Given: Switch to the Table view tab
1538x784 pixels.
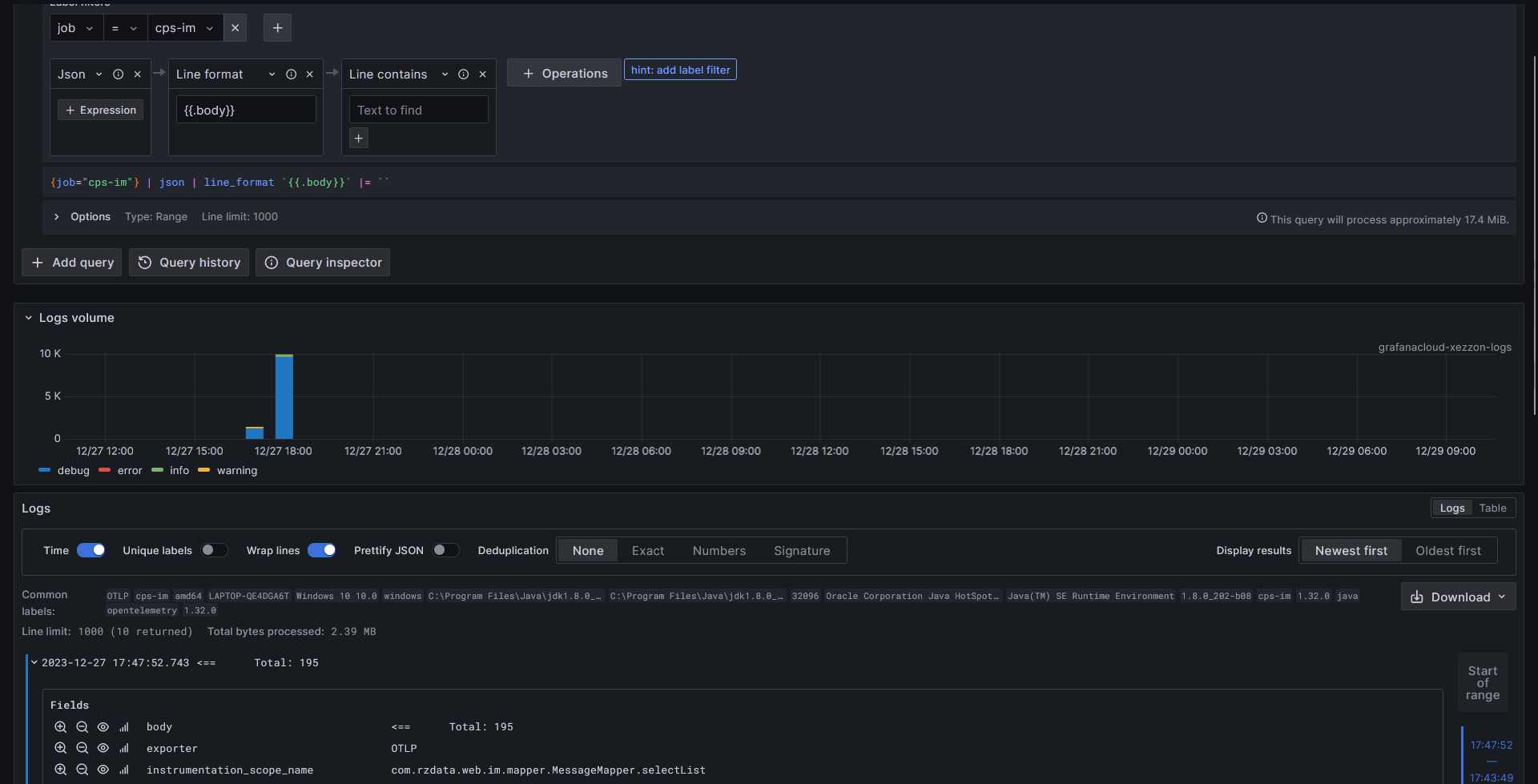Looking at the screenshot, I should [1492, 509].
